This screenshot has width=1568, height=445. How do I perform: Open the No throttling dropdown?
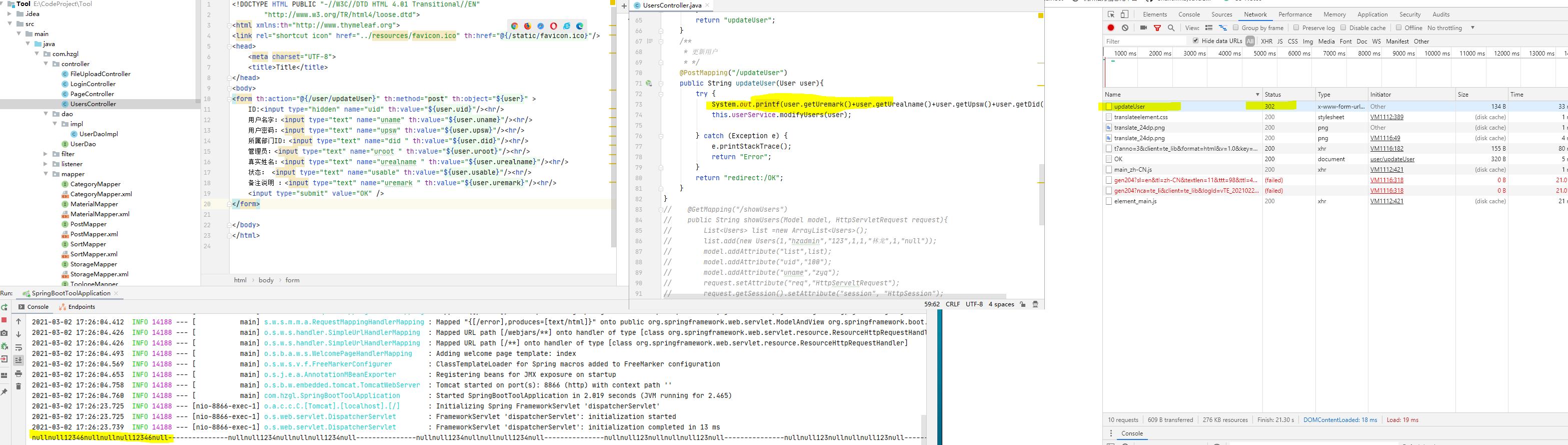[1451, 28]
